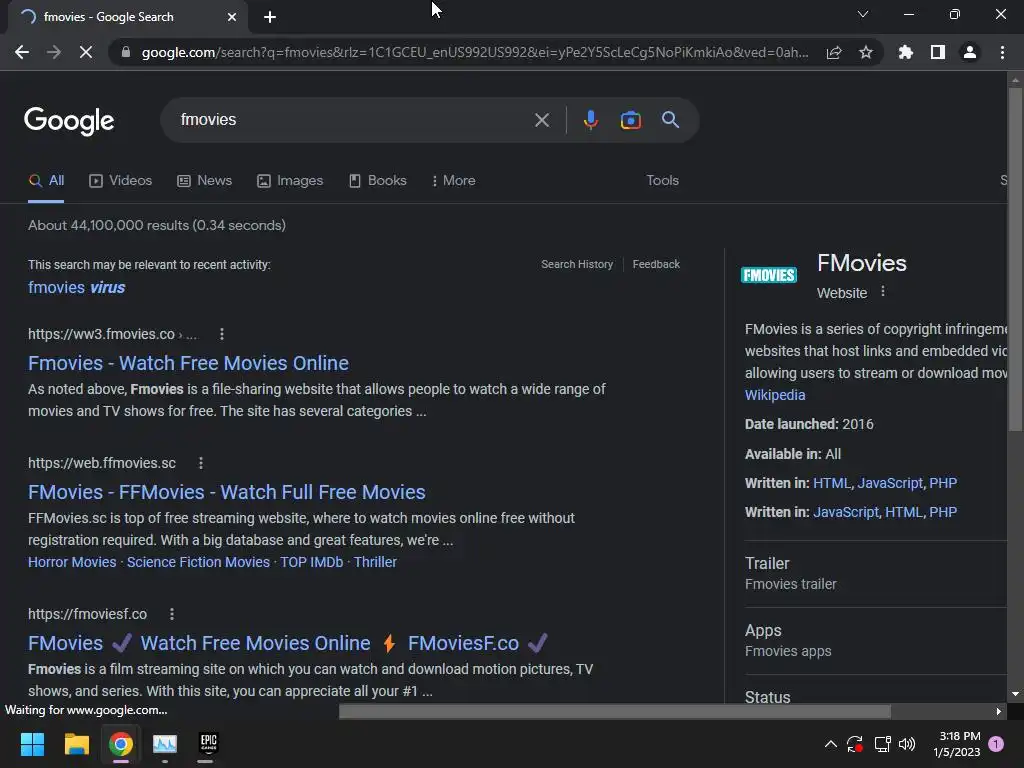1024x768 pixels.
Task: Click the vertical page scrollbar thumb
Action: [1015, 258]
